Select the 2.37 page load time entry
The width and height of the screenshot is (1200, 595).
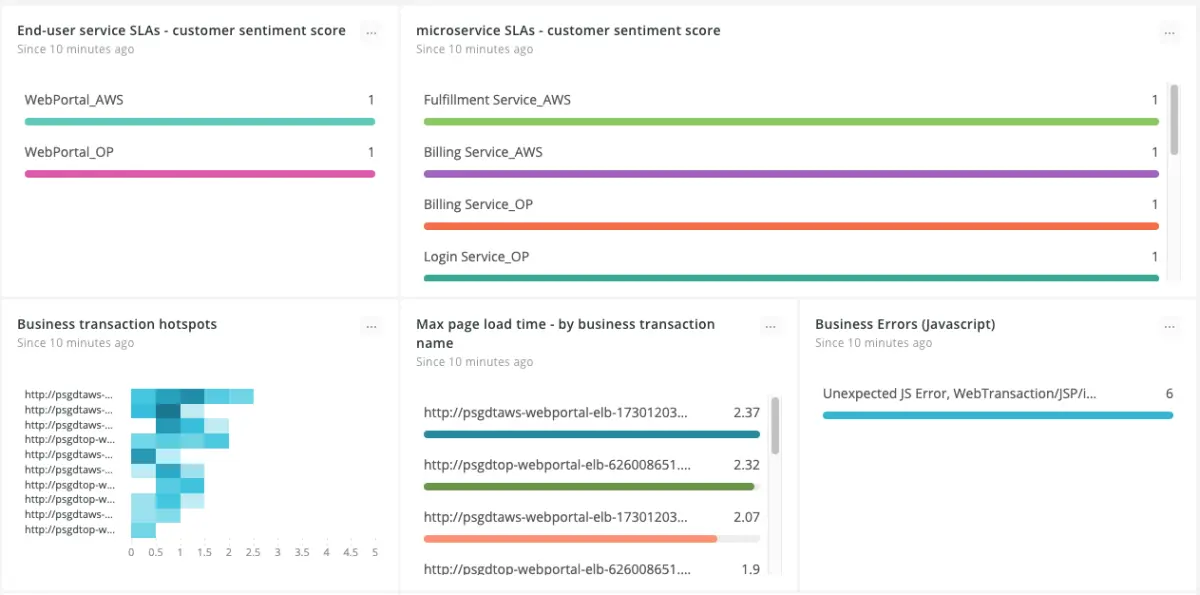pos(592,421)
